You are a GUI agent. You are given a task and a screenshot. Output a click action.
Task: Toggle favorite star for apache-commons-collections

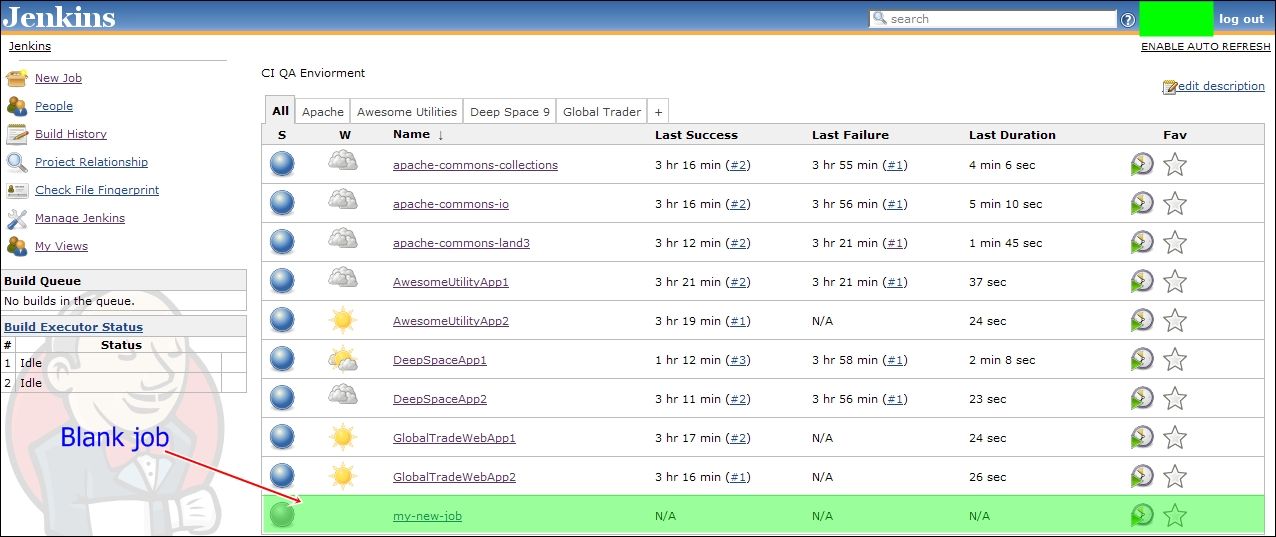[1175, 164]
